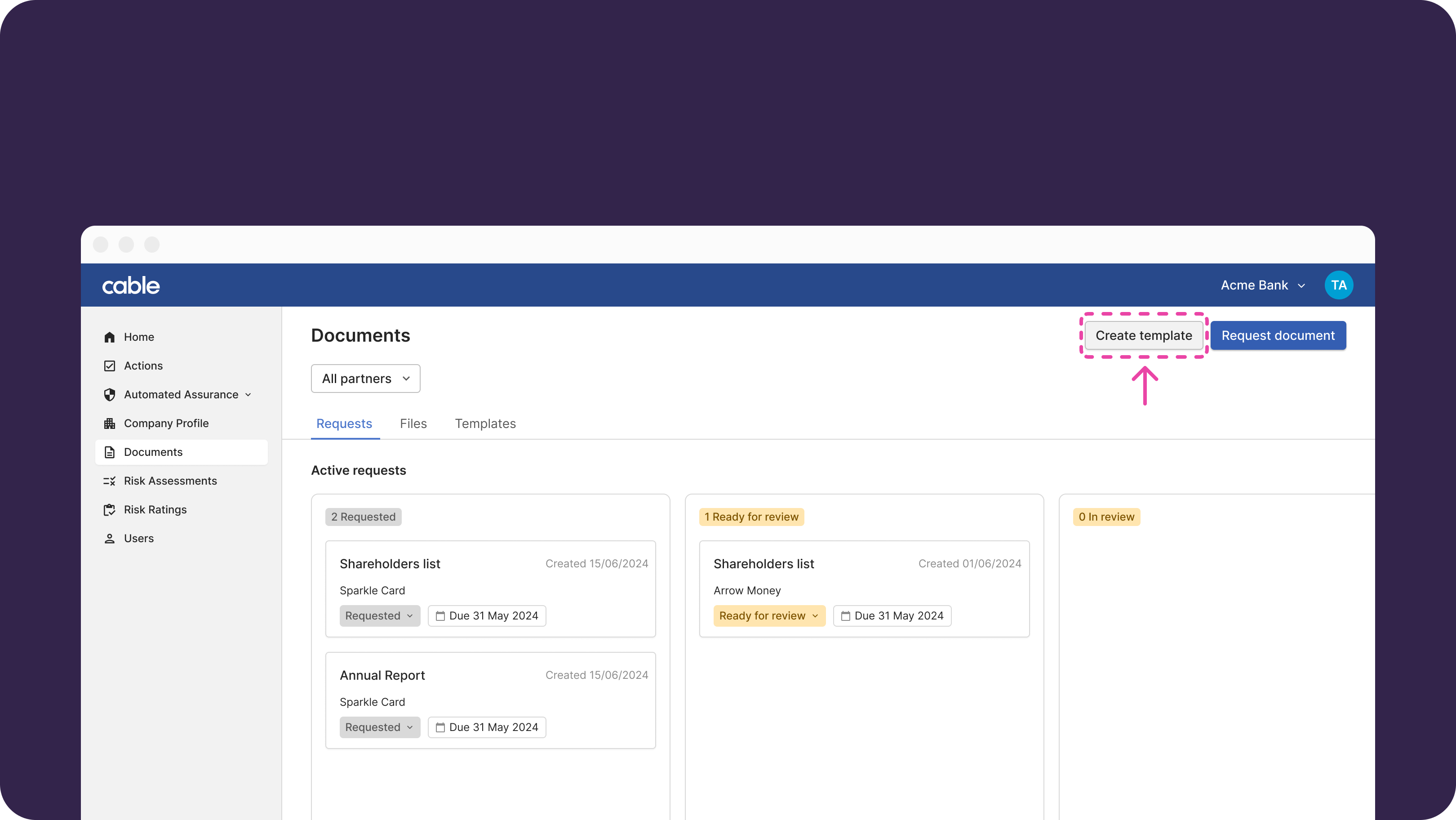Click the Actions checkbox icon in sidebar
1456x820 pixels.
(x=110, y=366)
